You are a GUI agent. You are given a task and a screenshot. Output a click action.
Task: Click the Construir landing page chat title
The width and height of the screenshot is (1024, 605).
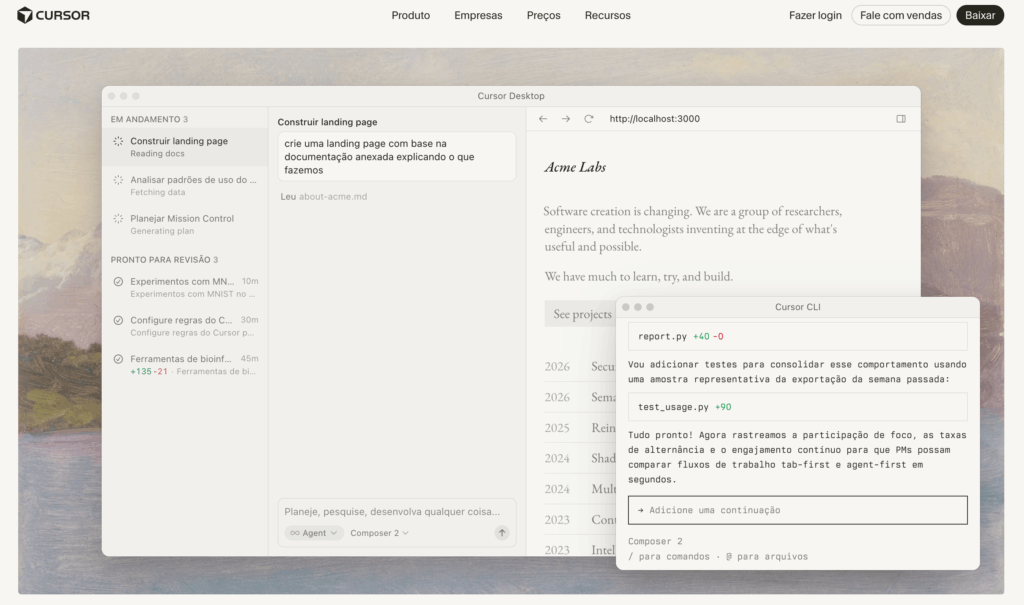coord(327,122)
